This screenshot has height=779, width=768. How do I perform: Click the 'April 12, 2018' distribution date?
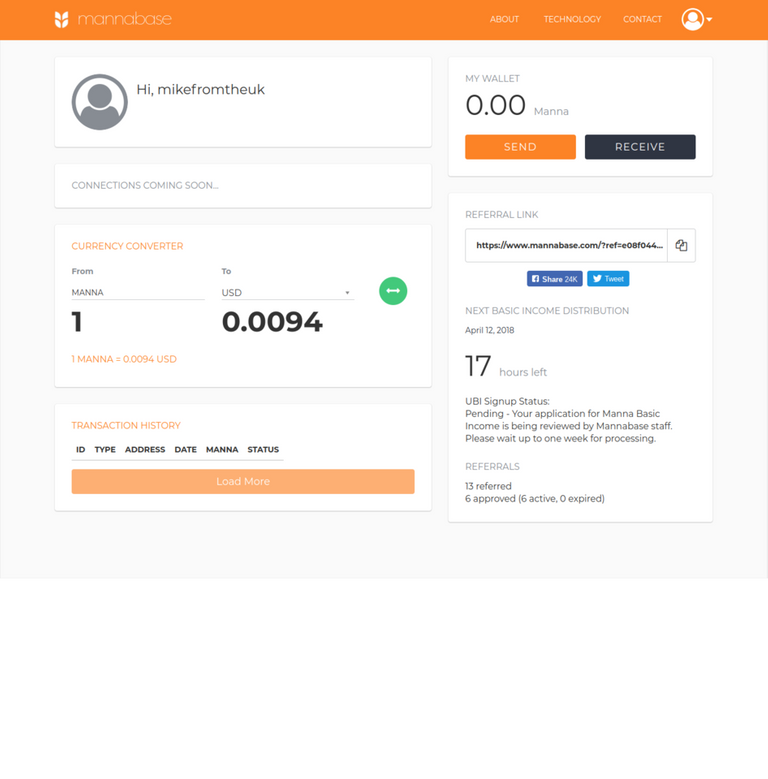click(490, 330)
